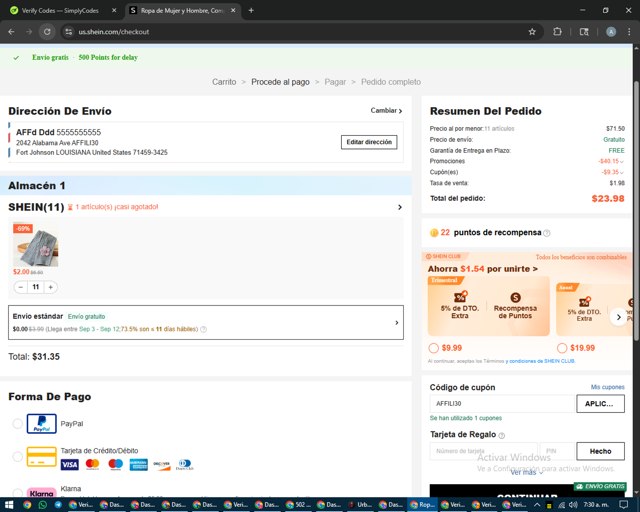The height and width of the screenshot is (512, 640).
Task: Open the Windows Start menu
Action: point(9,505)
